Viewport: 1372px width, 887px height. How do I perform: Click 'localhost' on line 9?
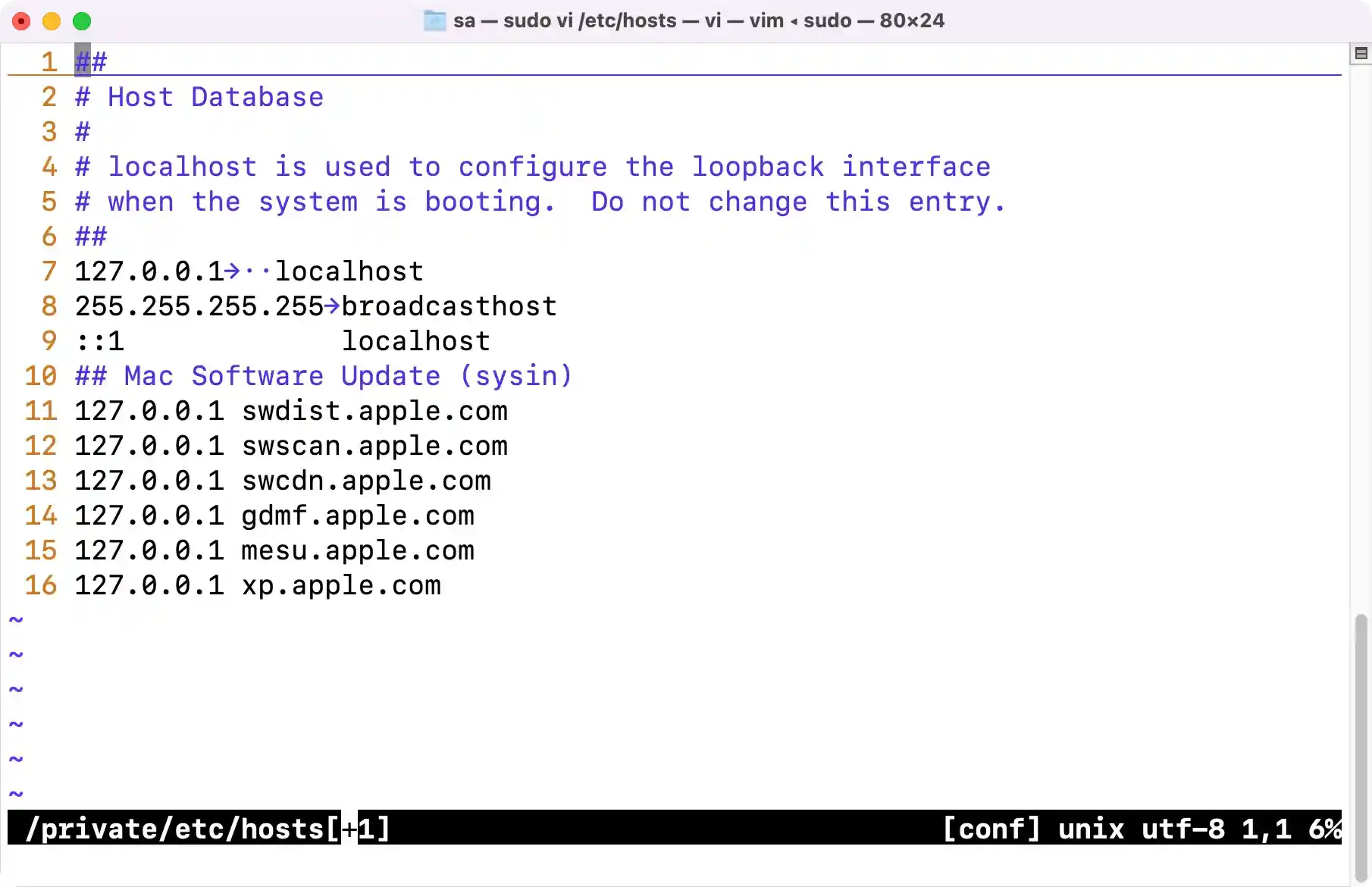click(x=416, y=341)
